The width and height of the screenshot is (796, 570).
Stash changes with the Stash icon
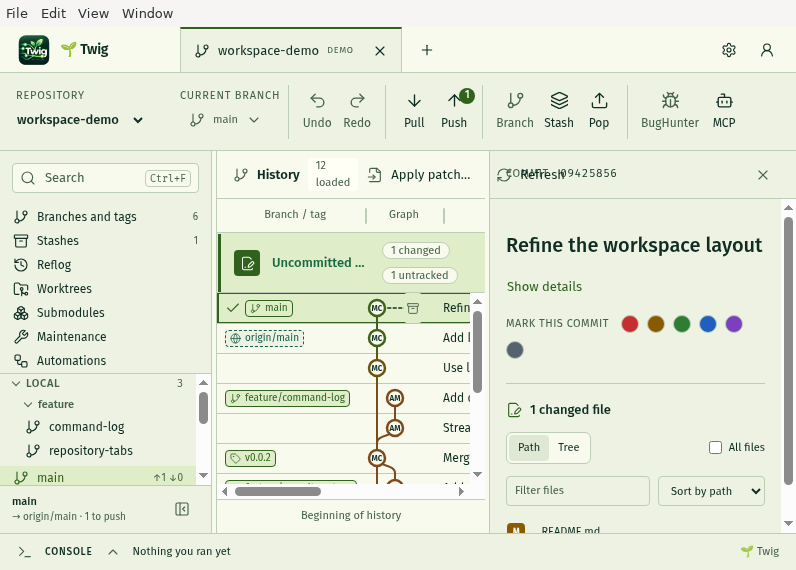[559, 101]
